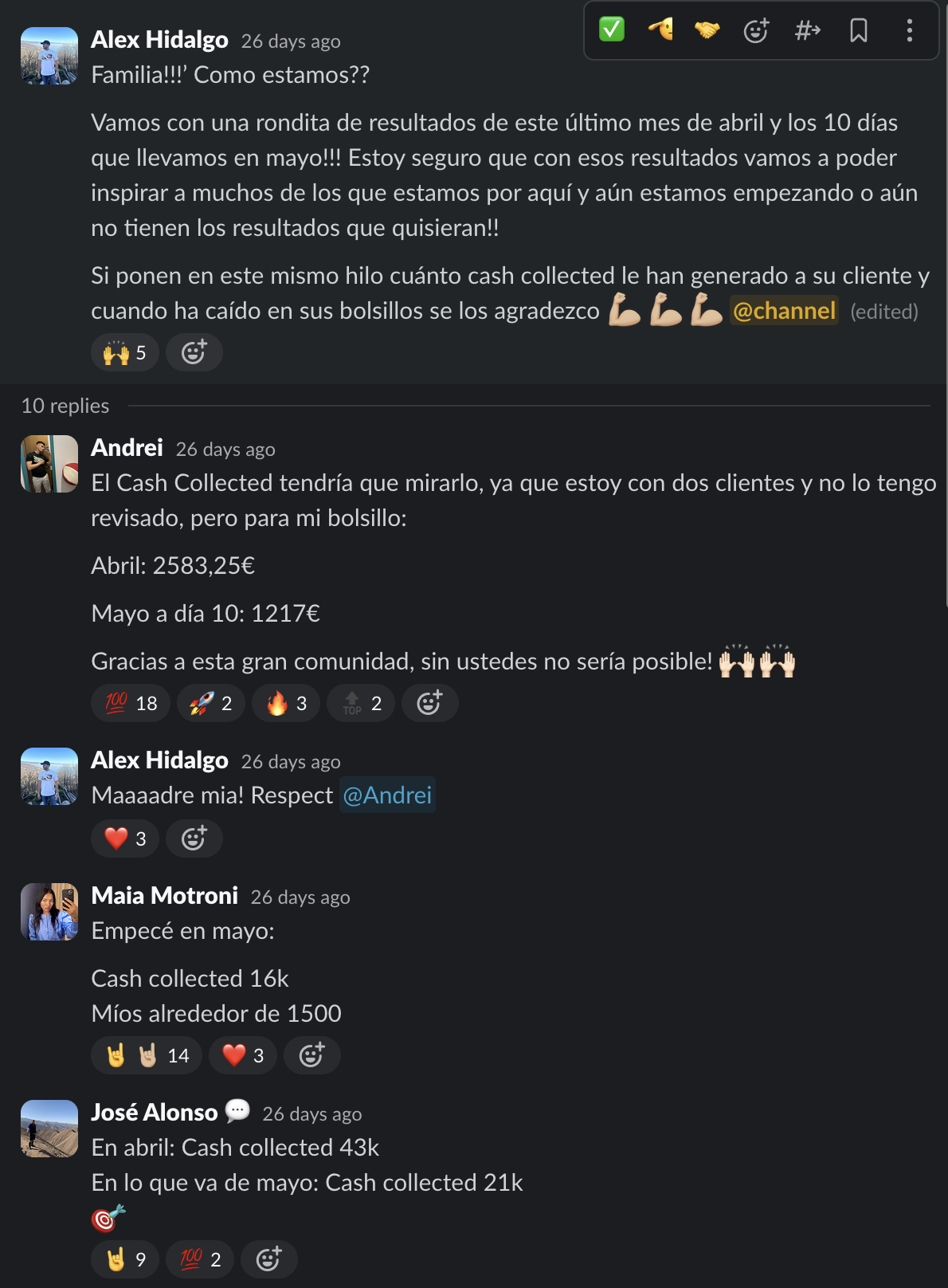Add reaction to Andrei's reply
The image size is (948, 1288).
tap(429, 703)
